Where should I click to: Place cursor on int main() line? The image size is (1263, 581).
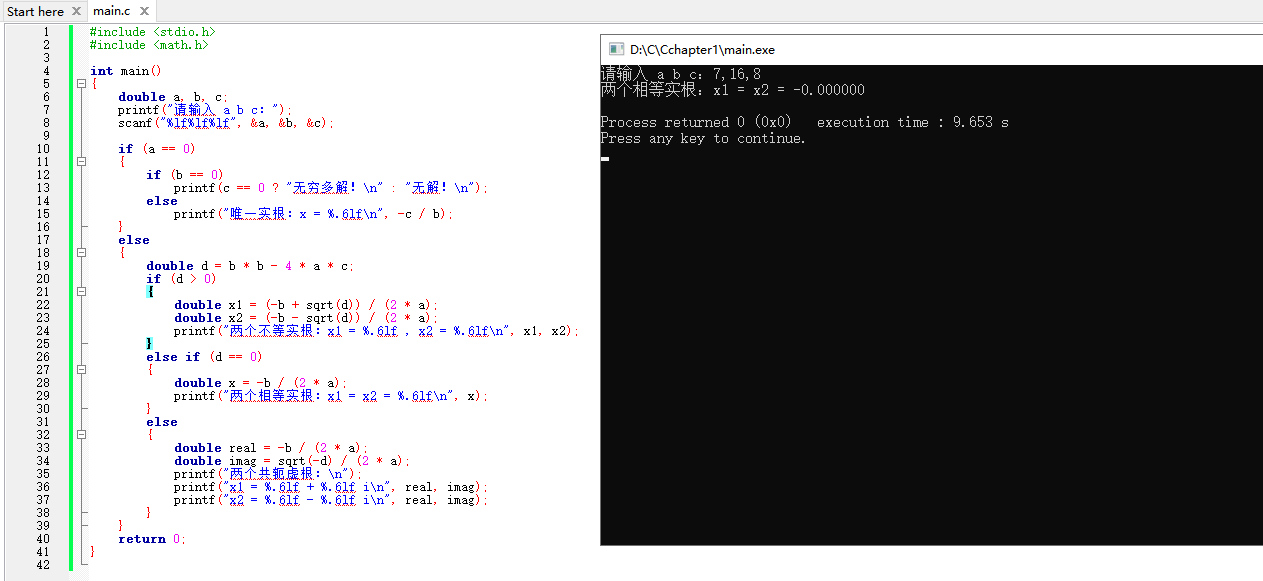point(125,71)
